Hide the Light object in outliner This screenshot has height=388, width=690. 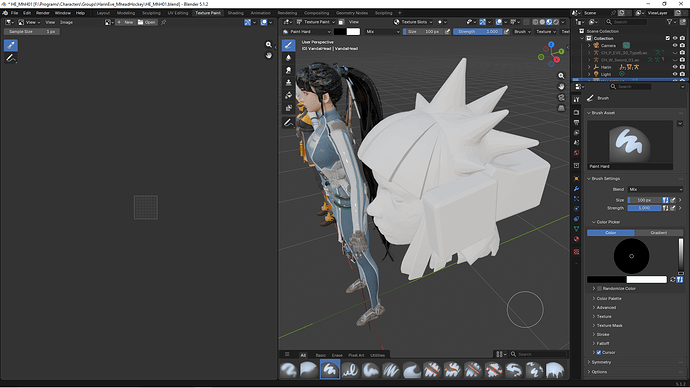pos(675,74)
